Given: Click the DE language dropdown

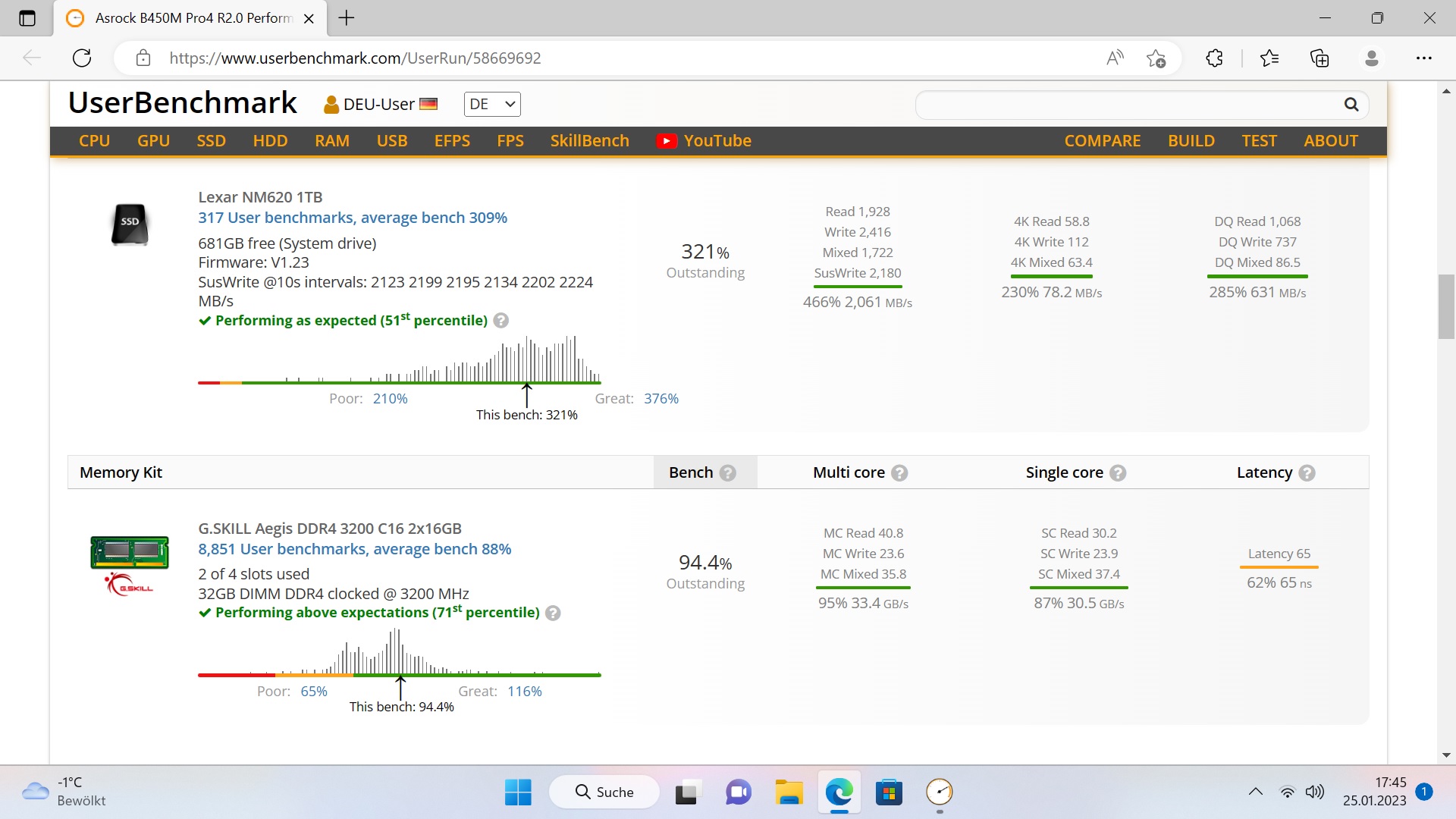Looking at the screenshot, I should pyautogui.click(x=492, y=104).
